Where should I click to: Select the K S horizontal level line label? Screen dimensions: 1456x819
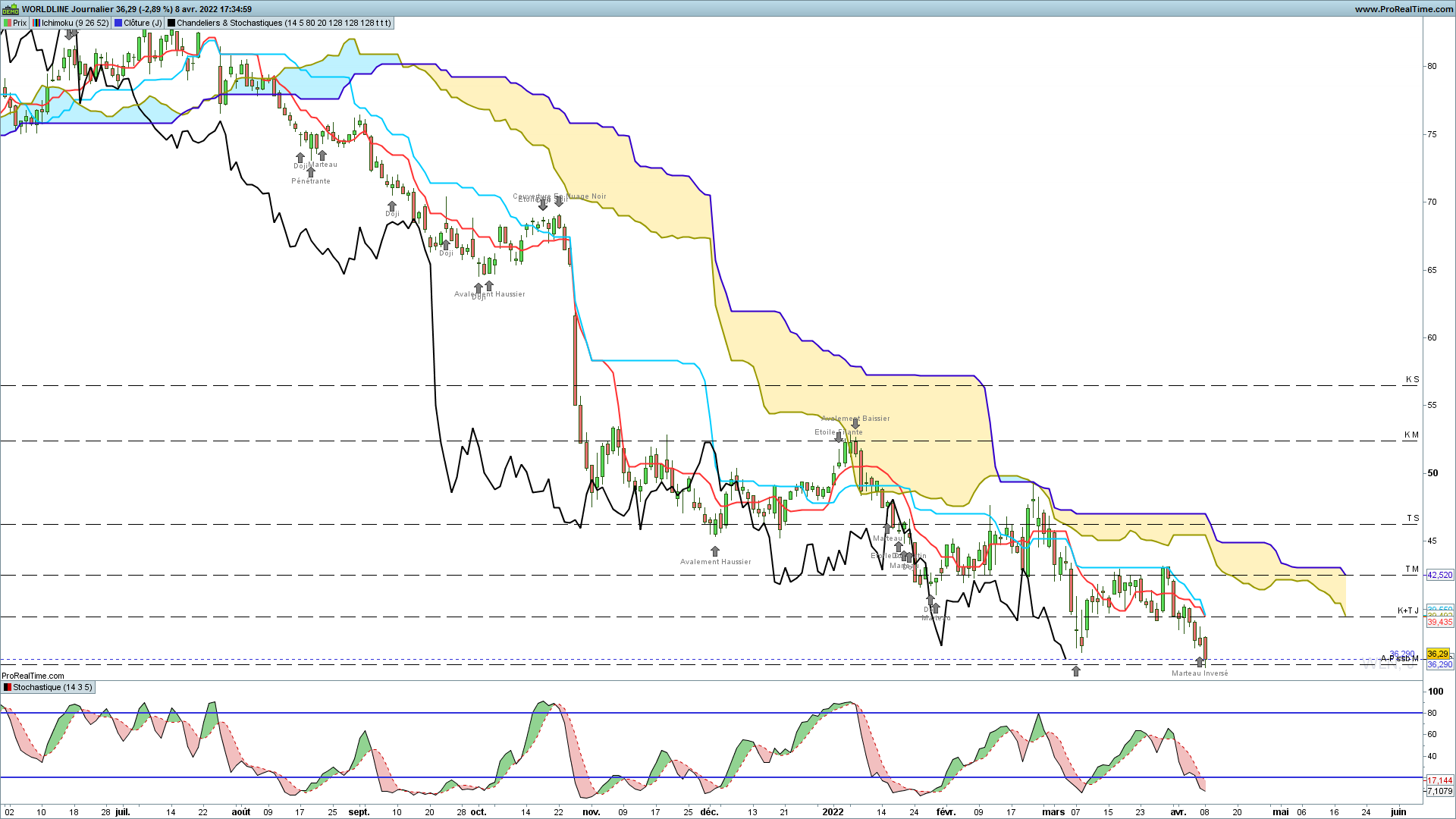click(x=1412, y=379)
